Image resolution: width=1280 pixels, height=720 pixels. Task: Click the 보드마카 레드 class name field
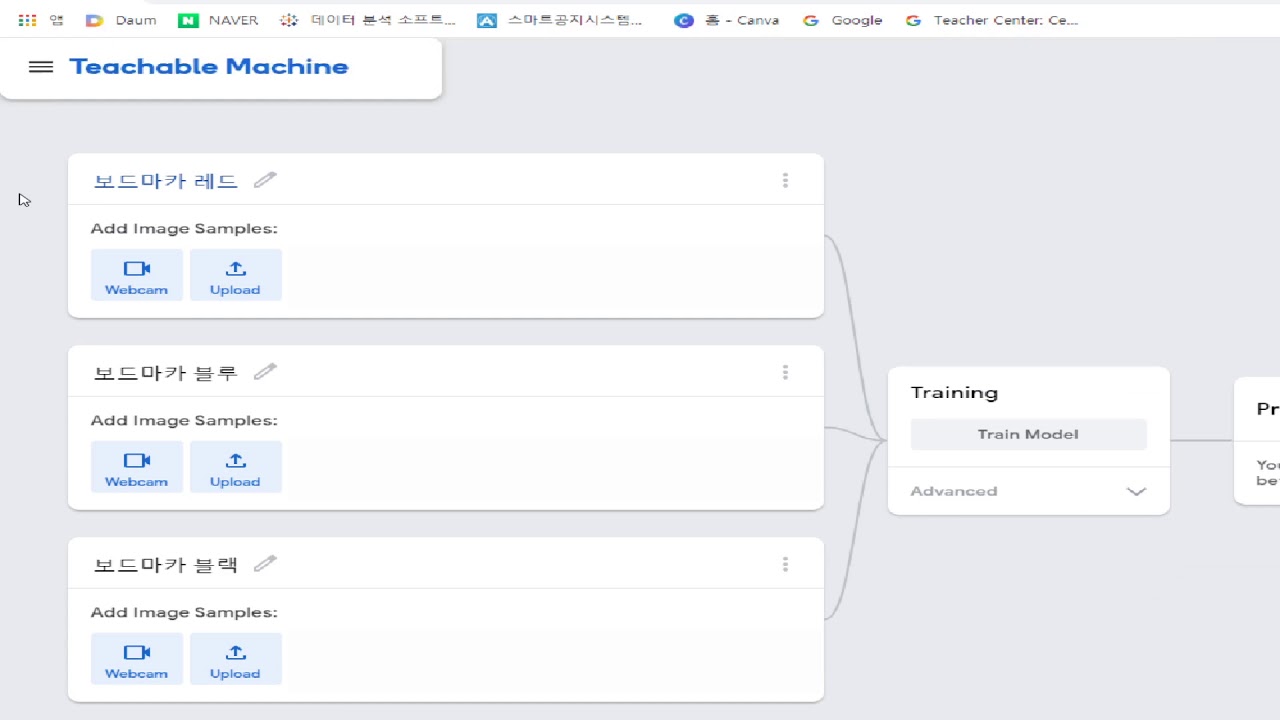pos(166,181)
